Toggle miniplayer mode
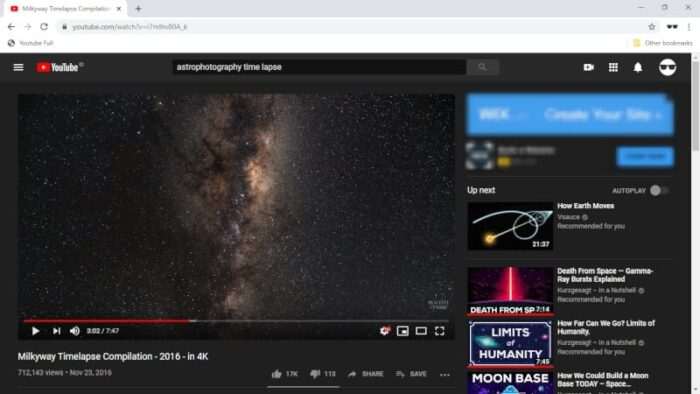This screenshot has height=394, width=700. tap(403, 331)
